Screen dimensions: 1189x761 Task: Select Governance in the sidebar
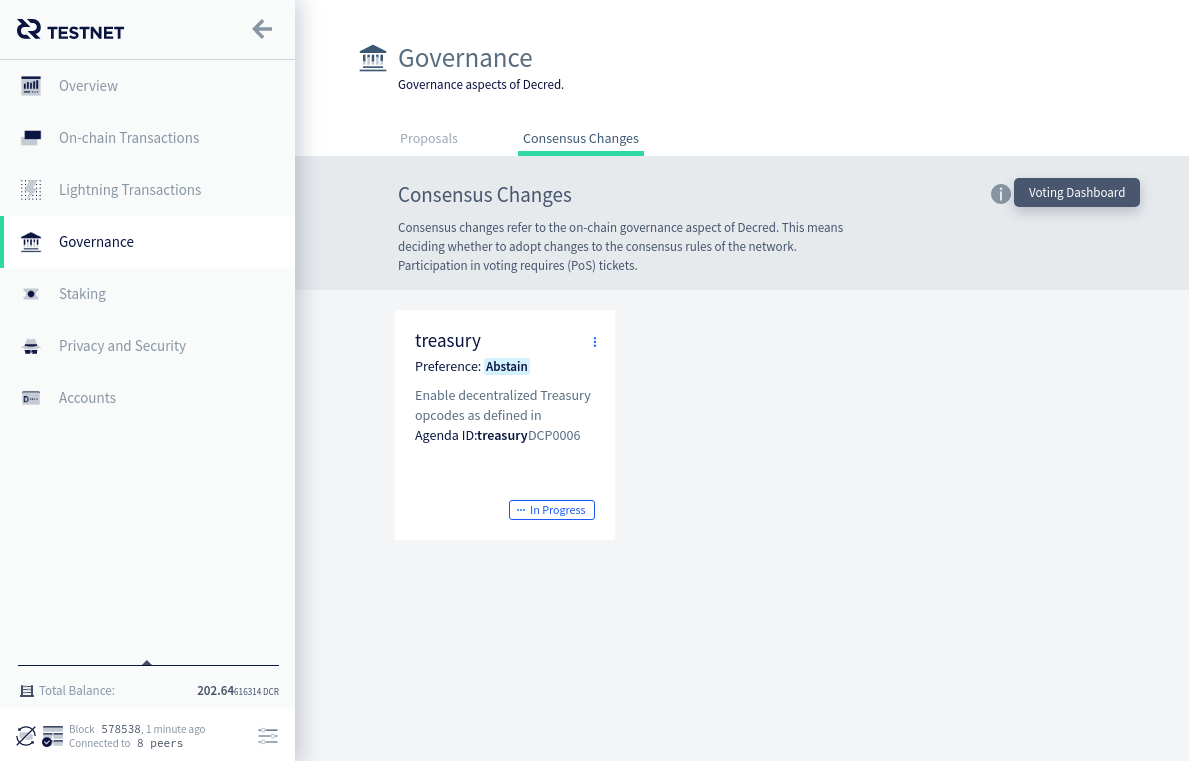click(148, 242)
